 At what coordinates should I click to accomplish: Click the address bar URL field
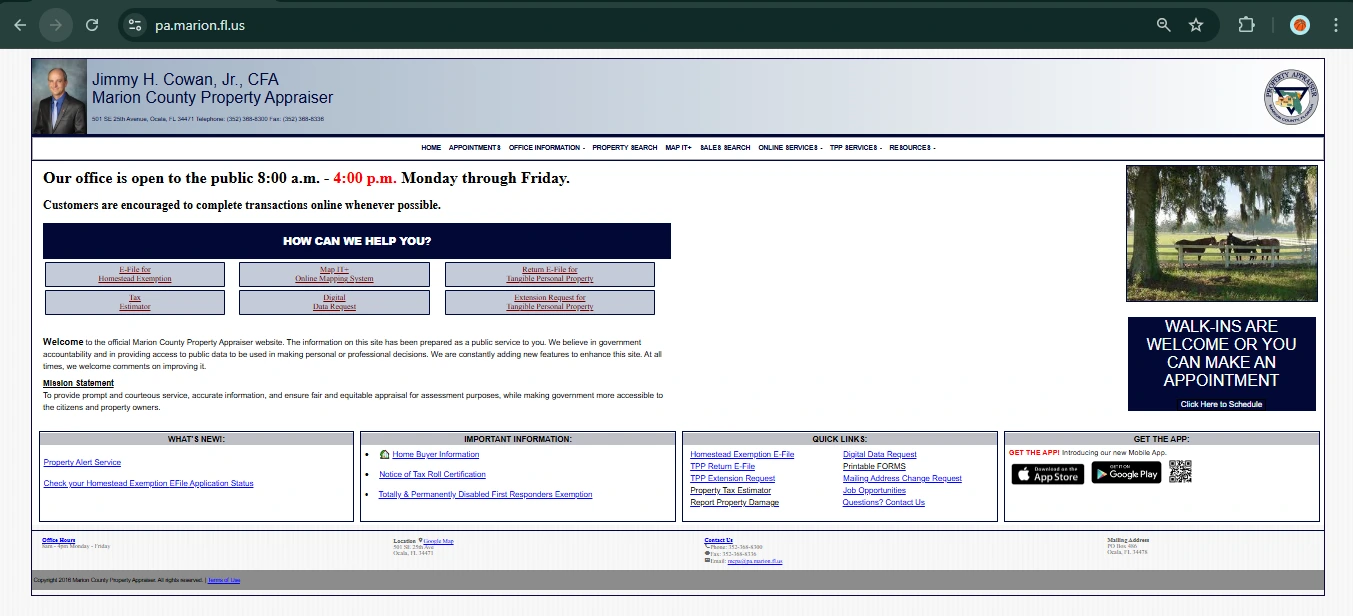[600, 25]
